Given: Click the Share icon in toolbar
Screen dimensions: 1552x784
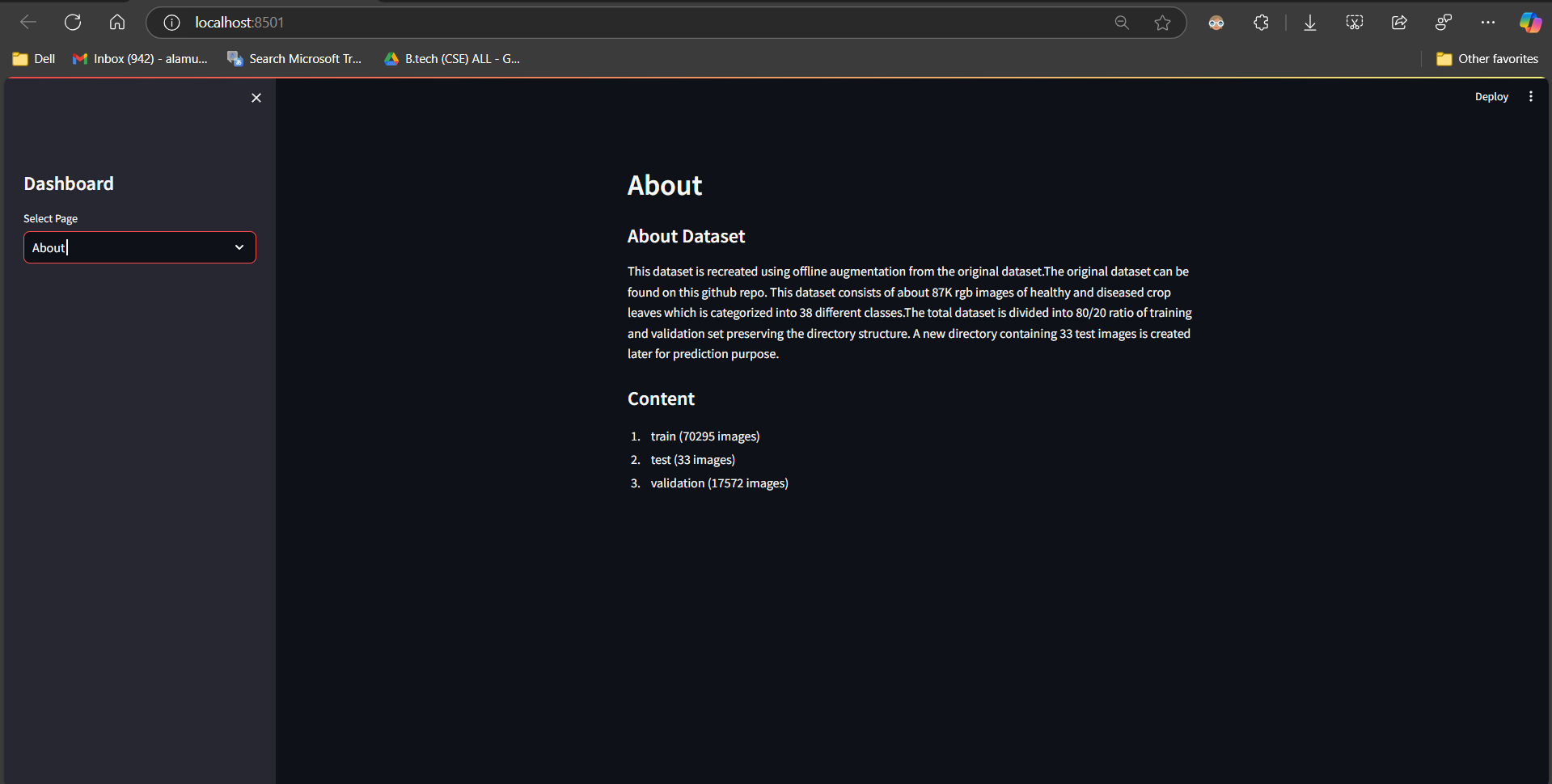Looking at the screenshot, I should [x=1399, y=23].
